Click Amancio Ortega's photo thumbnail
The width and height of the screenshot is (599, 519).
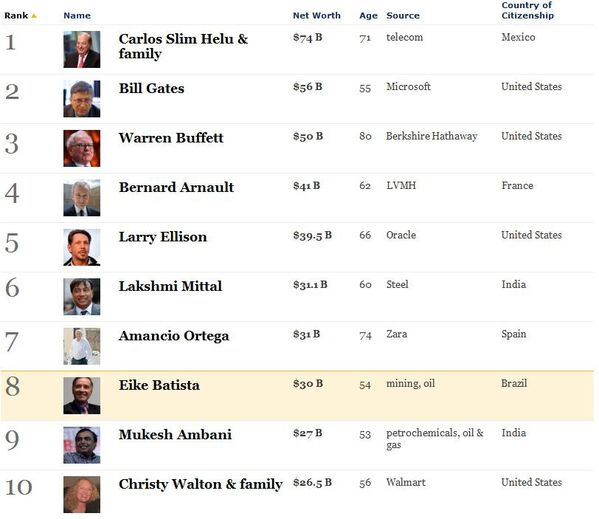[x=82, y=346]
